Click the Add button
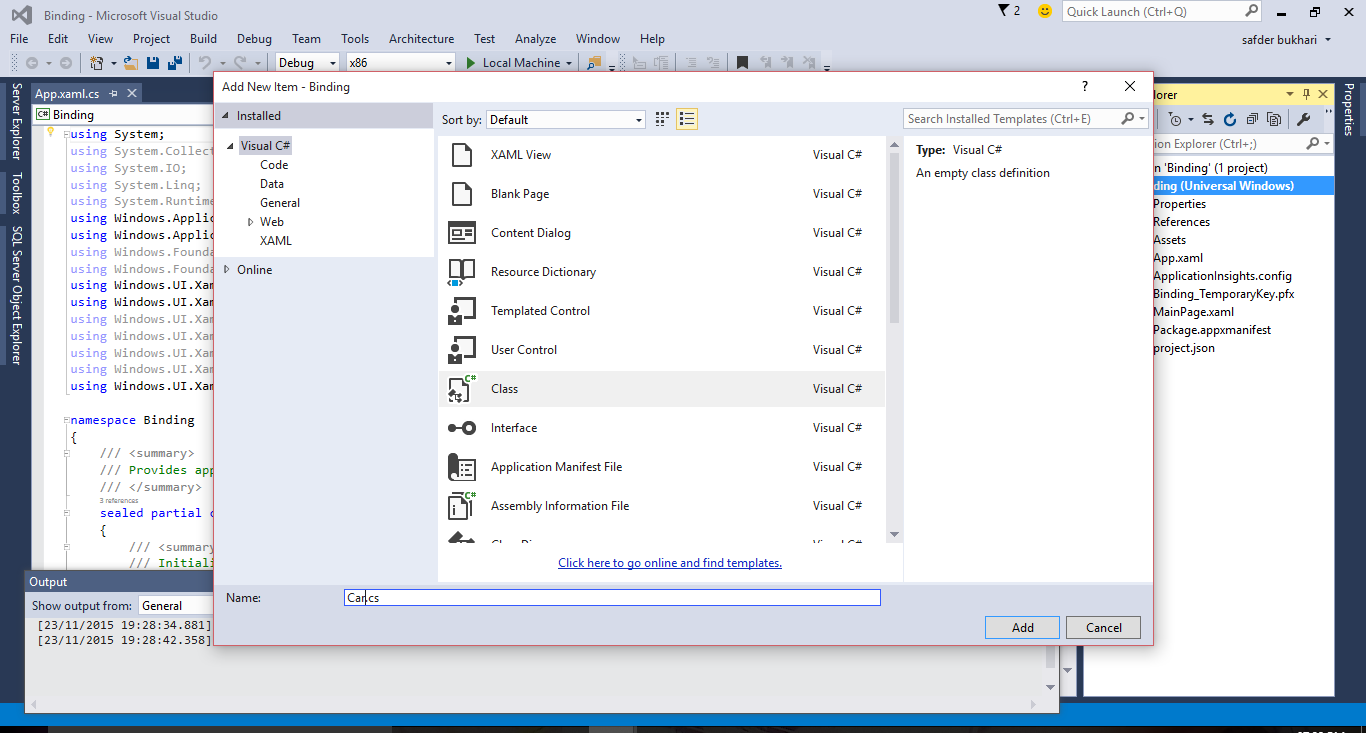 click(x=1022, y=627)
